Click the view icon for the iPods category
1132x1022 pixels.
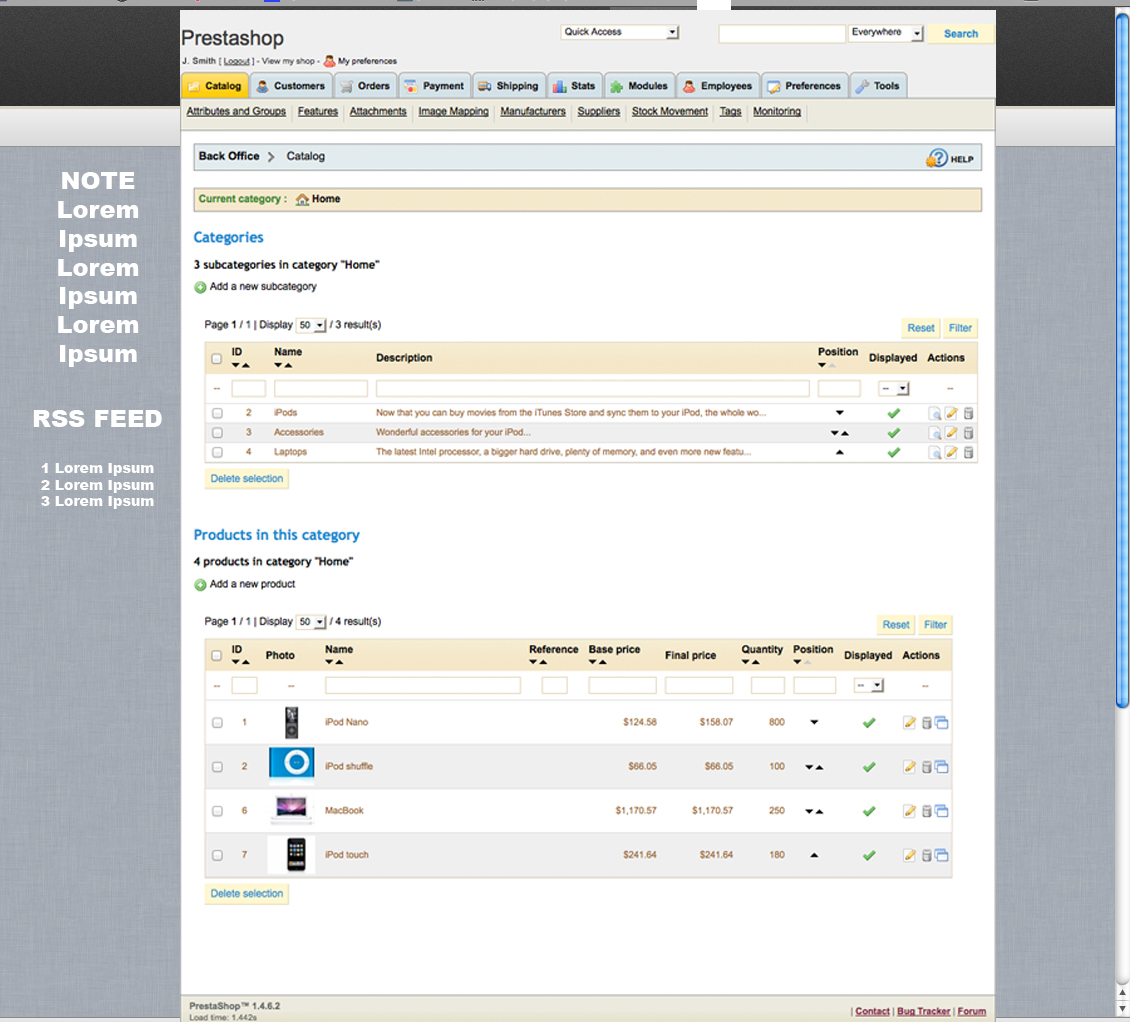pyautogui.click(x=934, y=414)
